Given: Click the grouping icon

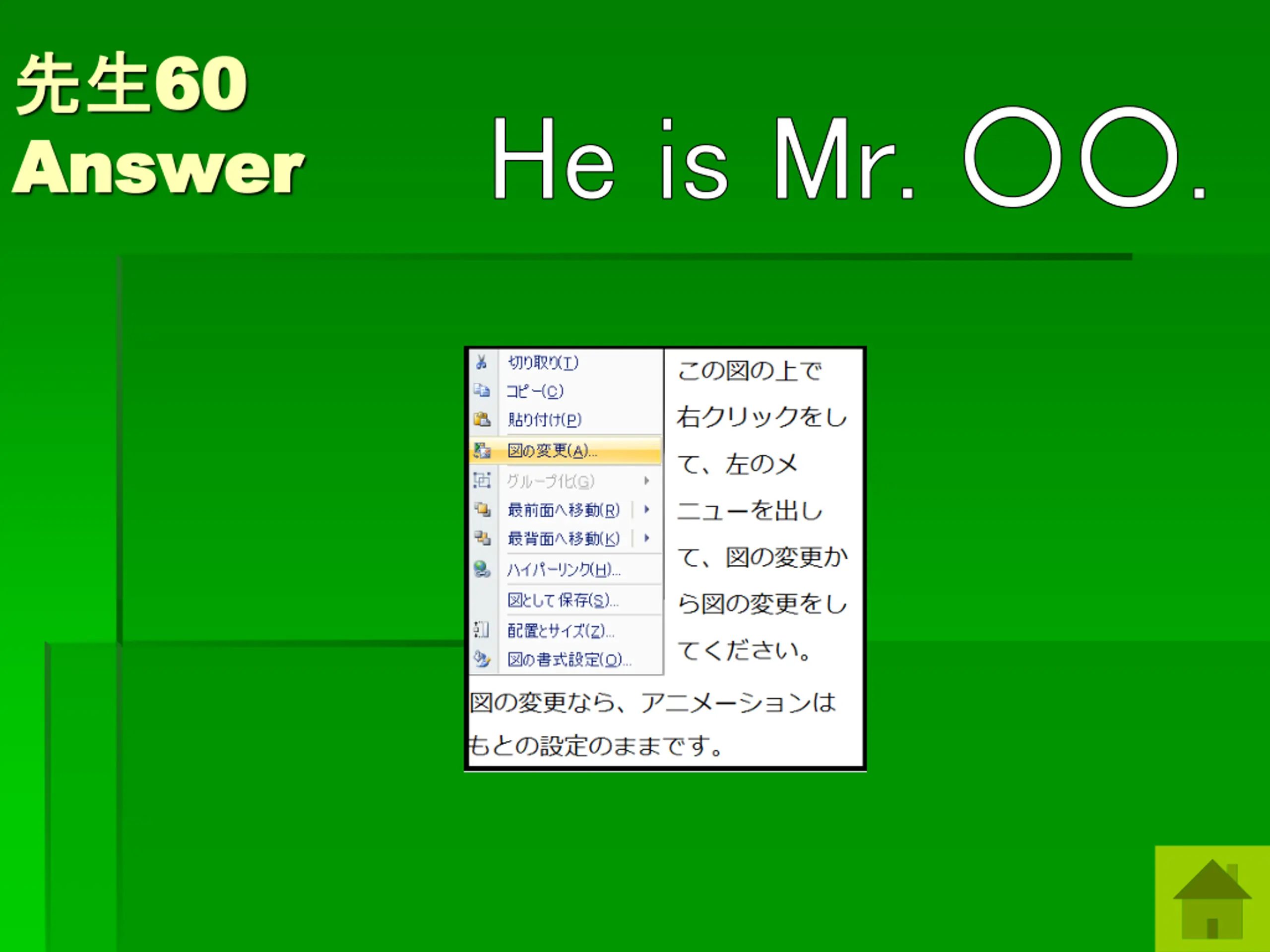Looking at the screenshot, I should pos(482,480).
